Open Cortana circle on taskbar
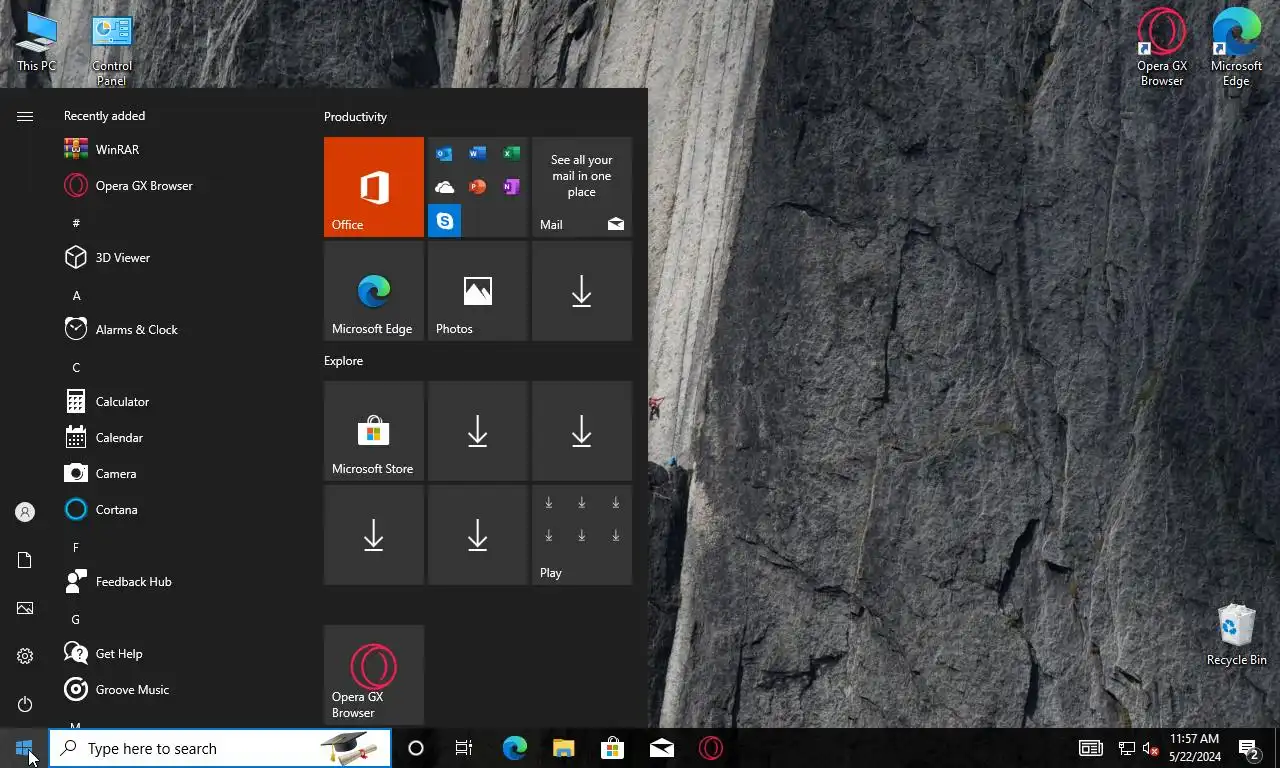Screen dimensions: 1280x768 coord(416,748)
